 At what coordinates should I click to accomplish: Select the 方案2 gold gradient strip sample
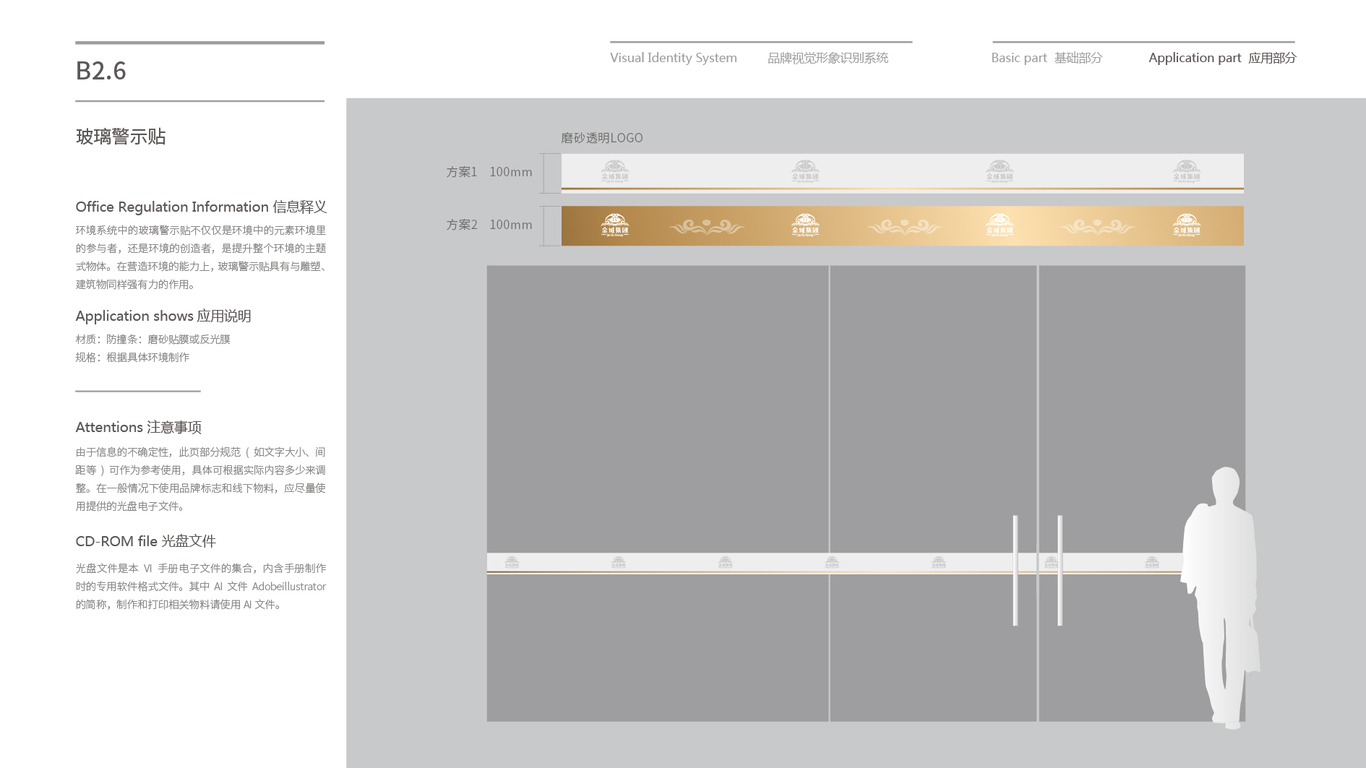pyautogui.click(x=902, y=226)
